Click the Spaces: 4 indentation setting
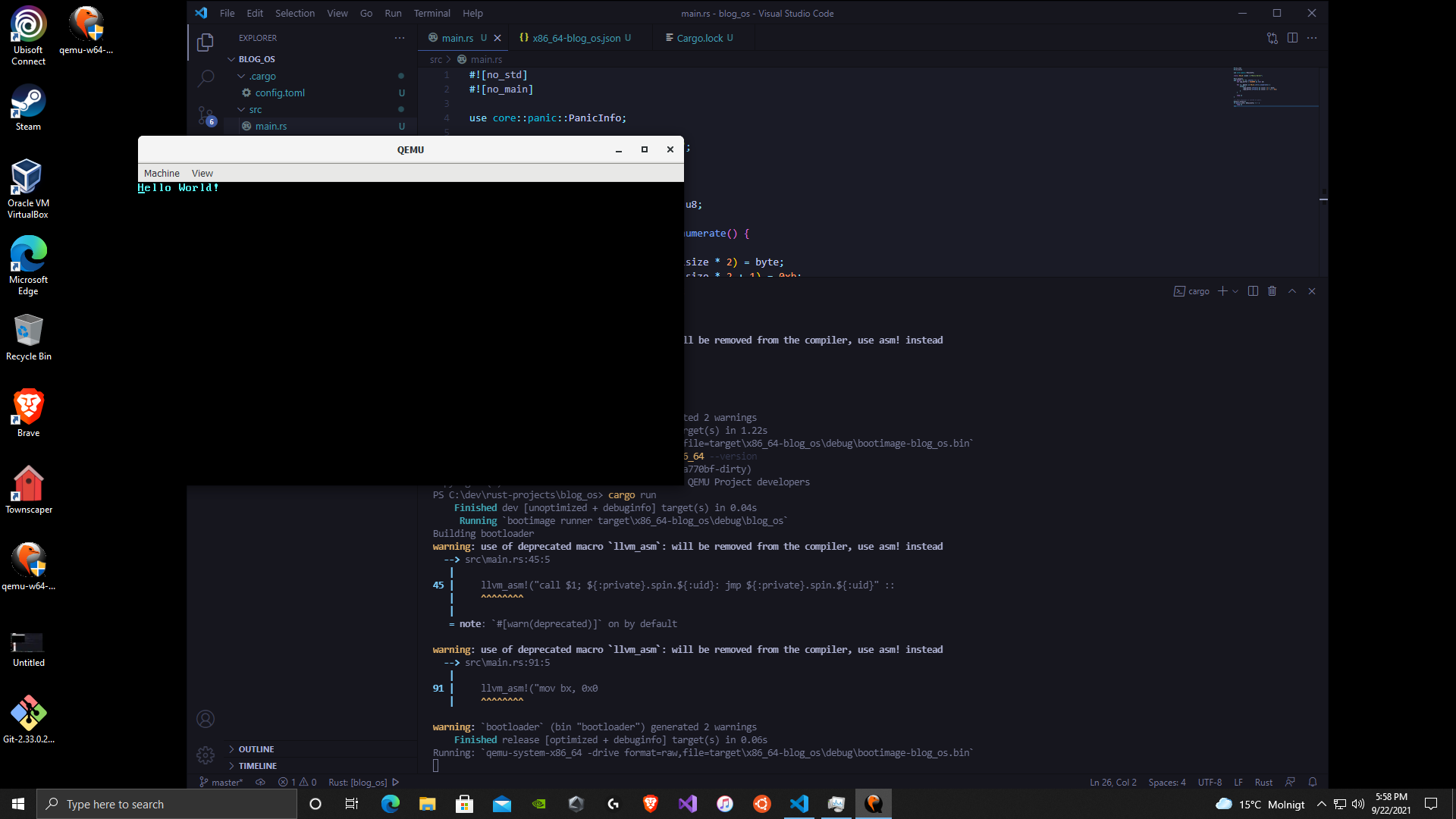The height and width of the screenshot is (819, 1456). [1166, 782]
